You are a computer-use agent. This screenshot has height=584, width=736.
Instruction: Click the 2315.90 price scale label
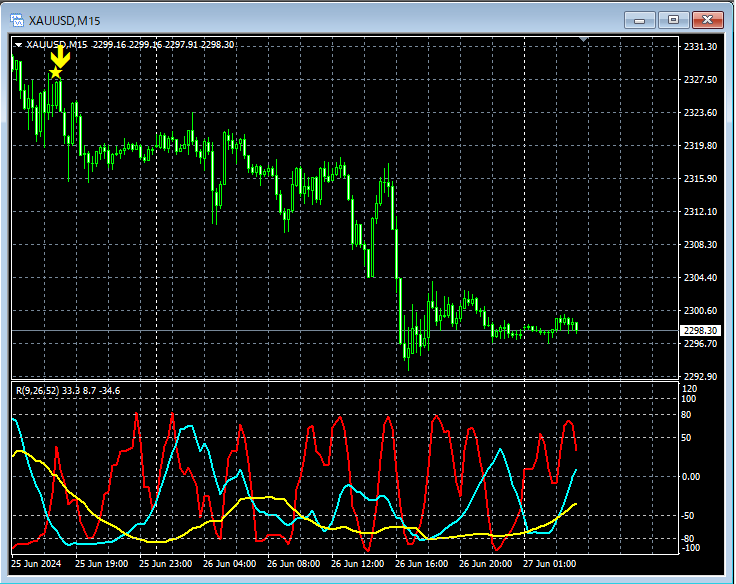pyautogui.click(x=700, y=178)
